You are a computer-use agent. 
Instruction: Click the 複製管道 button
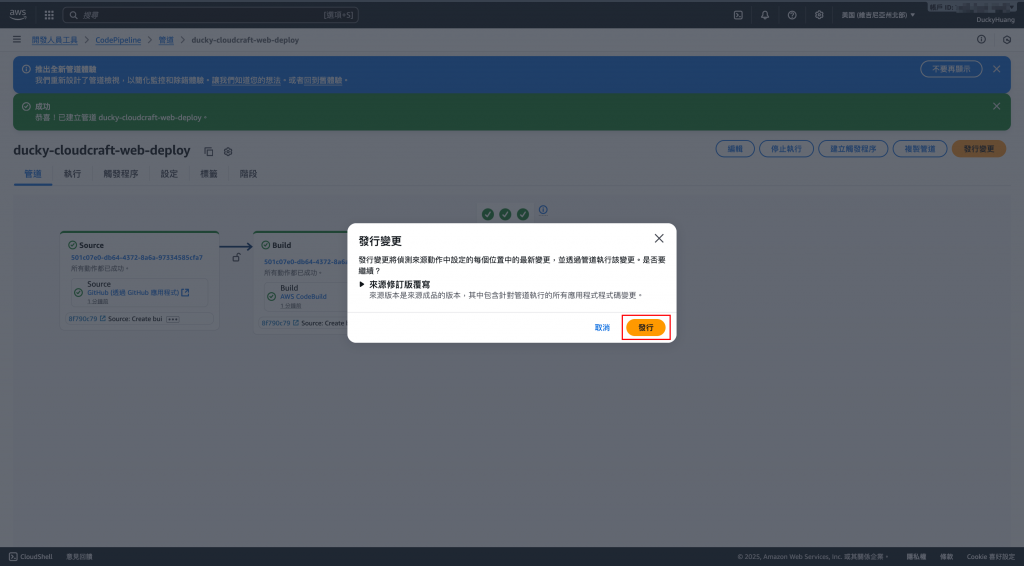tap(920, 149)
